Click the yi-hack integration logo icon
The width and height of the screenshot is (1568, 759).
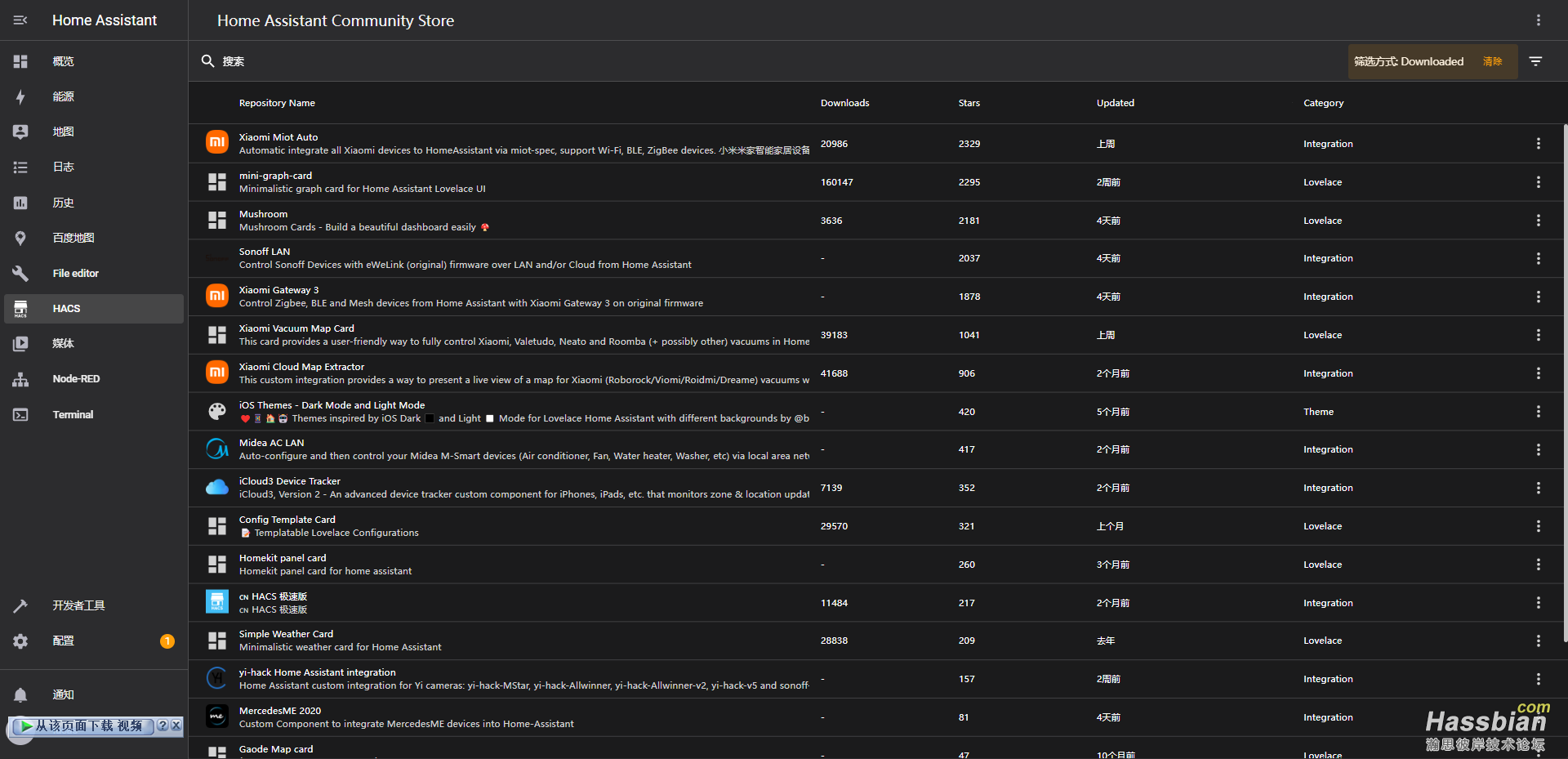tap(216, 678)
